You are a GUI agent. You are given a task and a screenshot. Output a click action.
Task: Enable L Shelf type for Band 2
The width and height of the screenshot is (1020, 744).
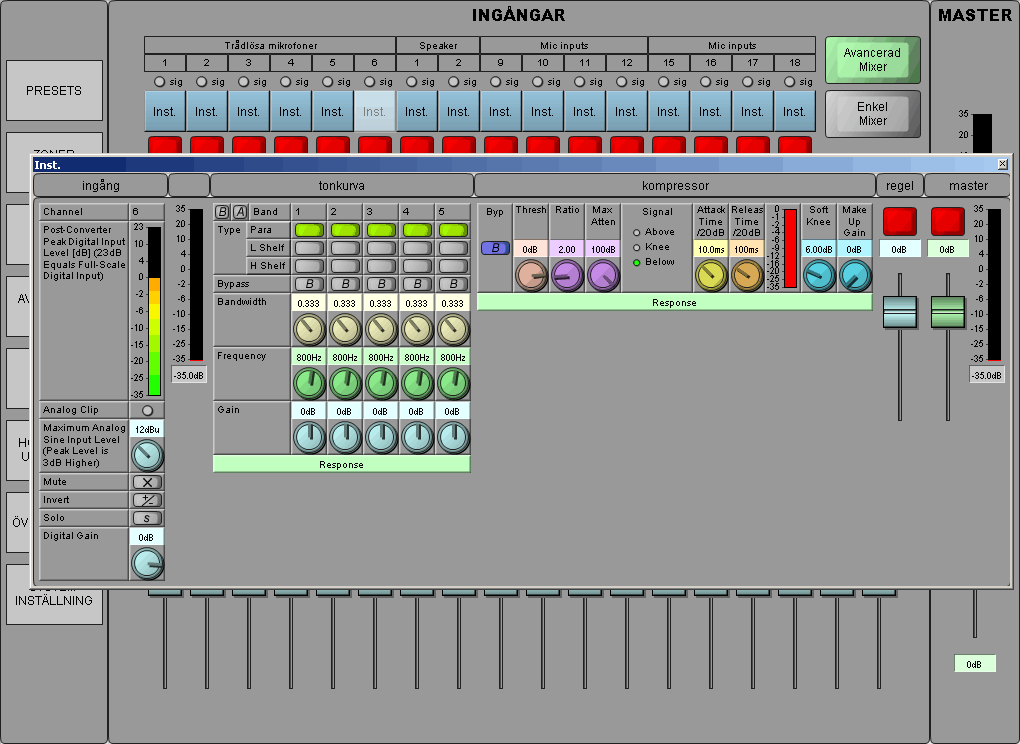pyautogui.click(x=345, y=248)
